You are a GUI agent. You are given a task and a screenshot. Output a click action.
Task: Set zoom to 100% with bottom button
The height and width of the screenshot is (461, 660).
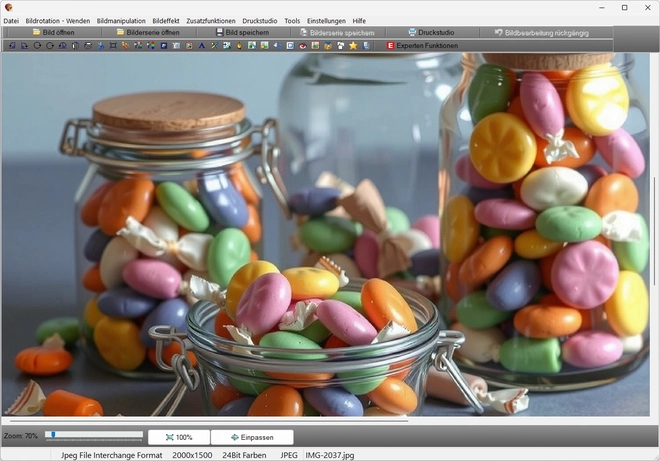(x=179, y=437)
